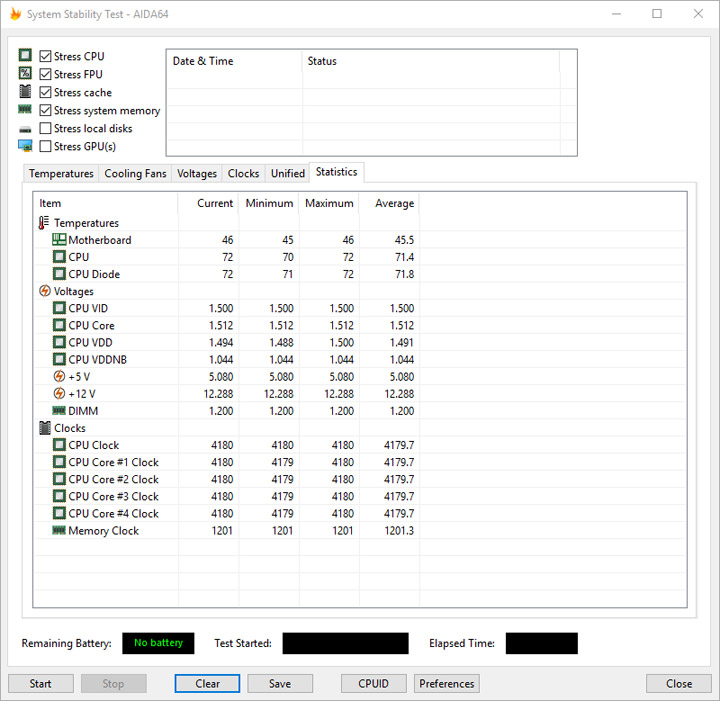Select the CPU Core #2 Clock row label
Image resolution: width=720 pixels, height=701 pixels.
click(113, 479)
